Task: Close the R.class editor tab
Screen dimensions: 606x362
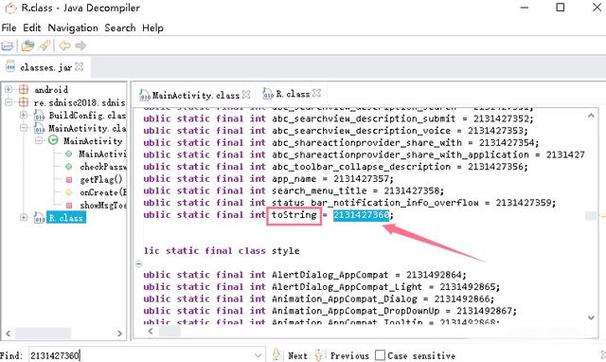Action: (317, 93)
